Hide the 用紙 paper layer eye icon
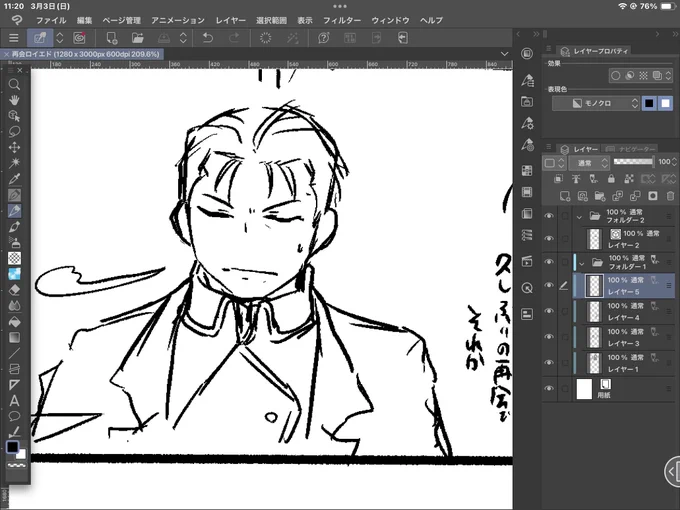 tap(549, 389)
